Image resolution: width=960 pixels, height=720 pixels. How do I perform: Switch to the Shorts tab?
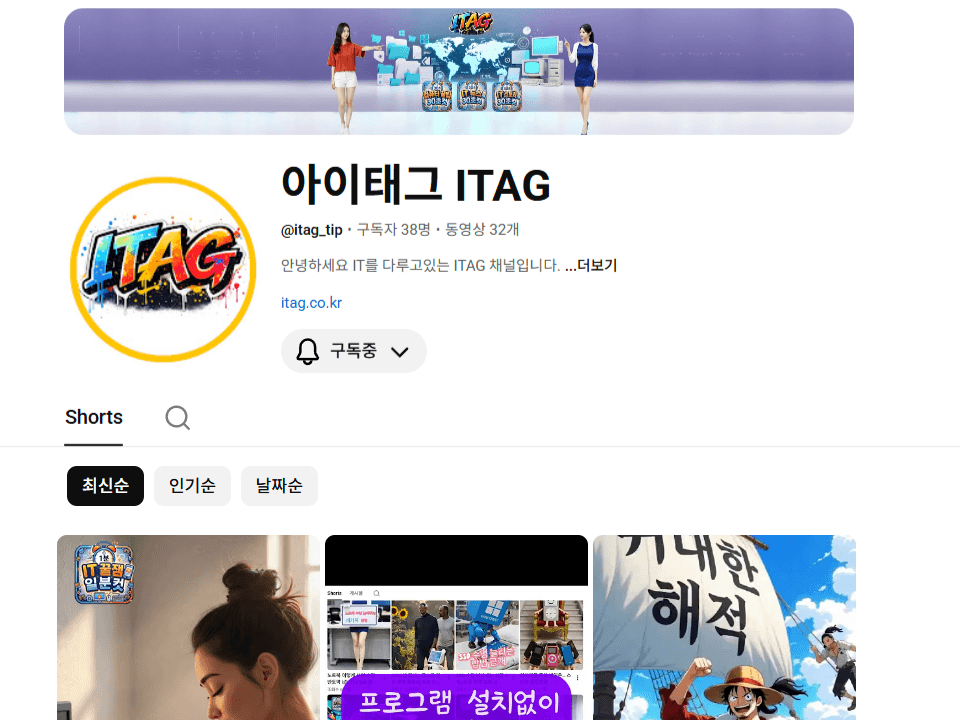pyautogui.click(x=94, y=418)
